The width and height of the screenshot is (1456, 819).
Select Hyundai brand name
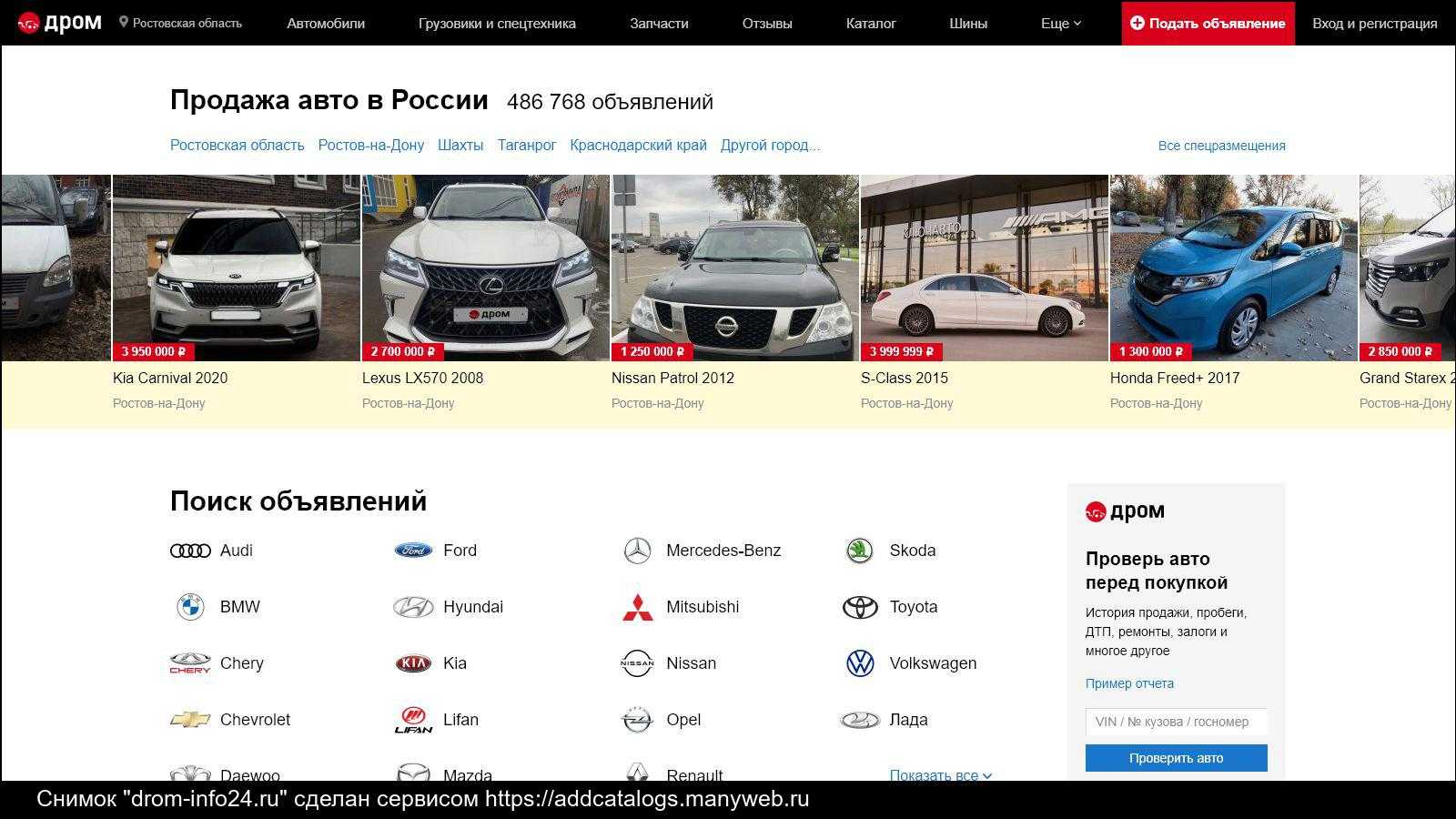point(473,607)
